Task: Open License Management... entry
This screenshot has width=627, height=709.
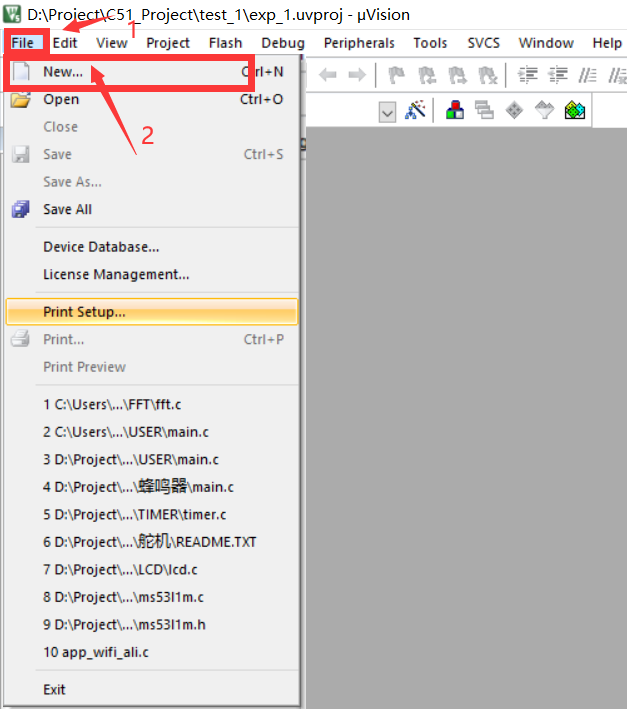Action: 152,274
